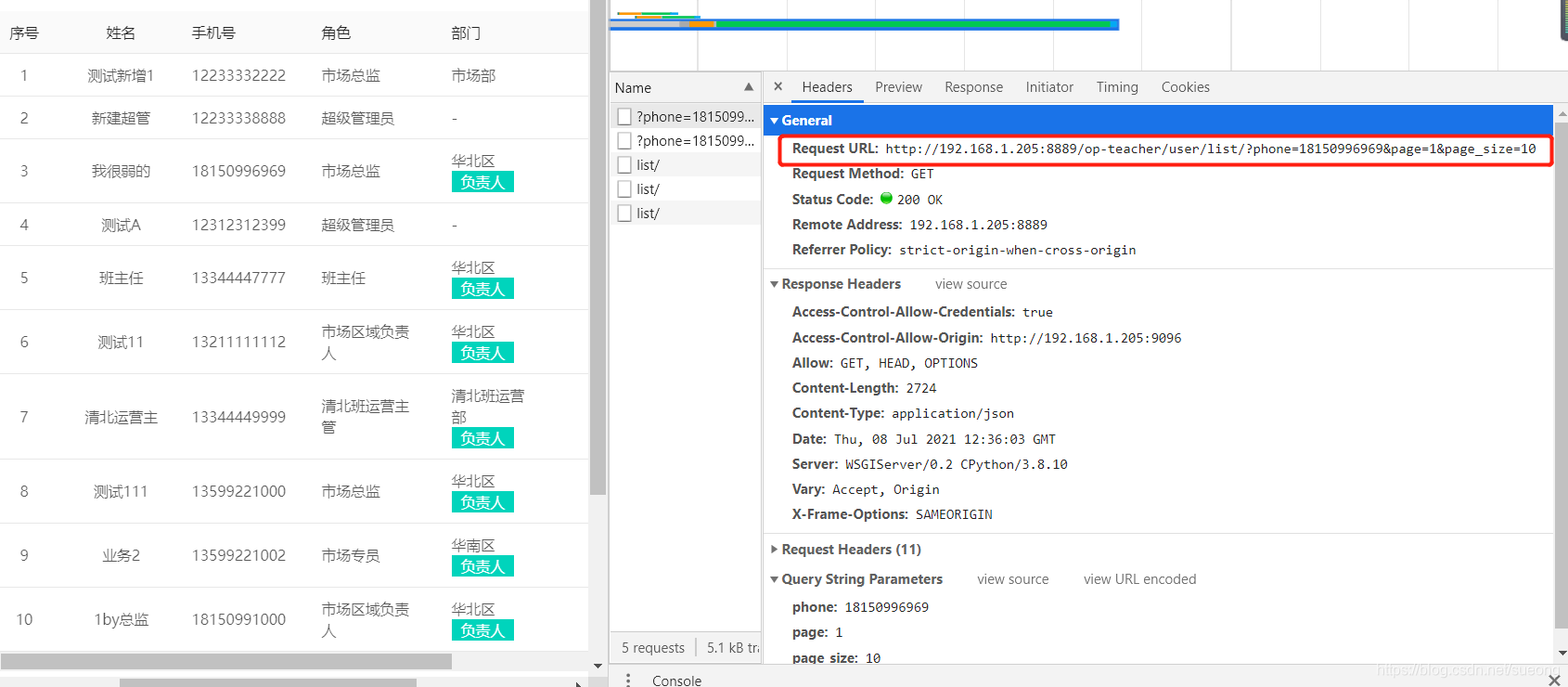This screenshot has width=1568, height=687.
Task: Click the 姓名 column header
Action: point(121,32)
